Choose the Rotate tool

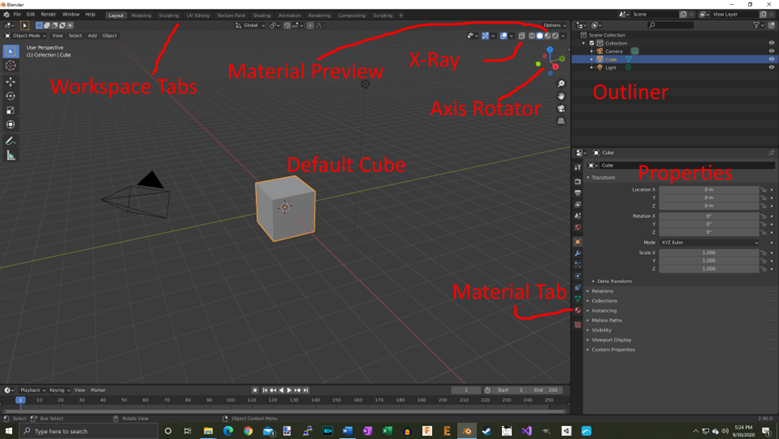[11, 96]
